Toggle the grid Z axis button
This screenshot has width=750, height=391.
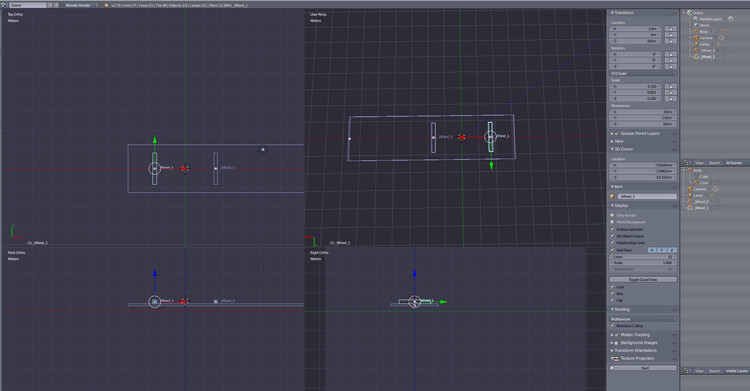(673, 250)
